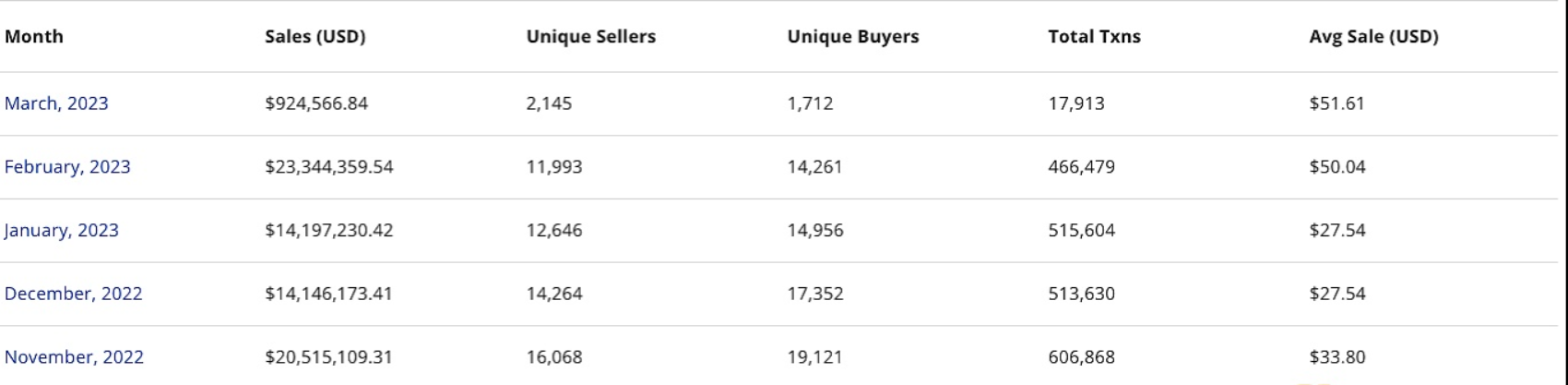This screenshot has height=385, width=1568.
Task: Select the $20,515,109.31 sales cell
Action: click(x=328, y=357)
